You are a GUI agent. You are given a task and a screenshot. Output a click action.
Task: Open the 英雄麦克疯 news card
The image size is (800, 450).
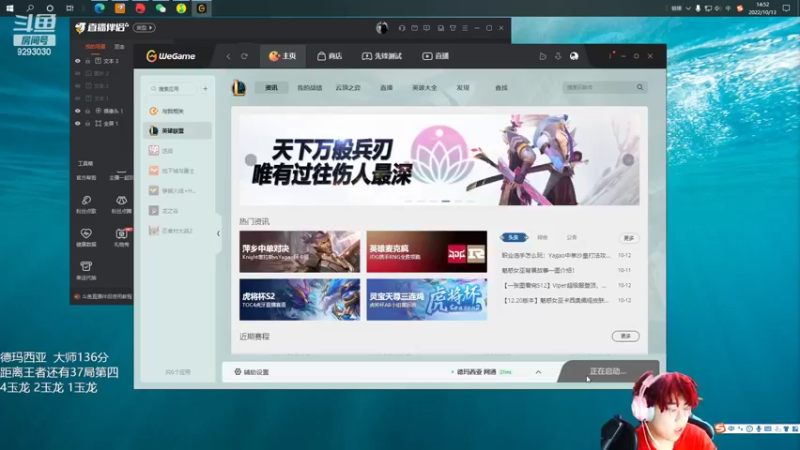[427, 252]
